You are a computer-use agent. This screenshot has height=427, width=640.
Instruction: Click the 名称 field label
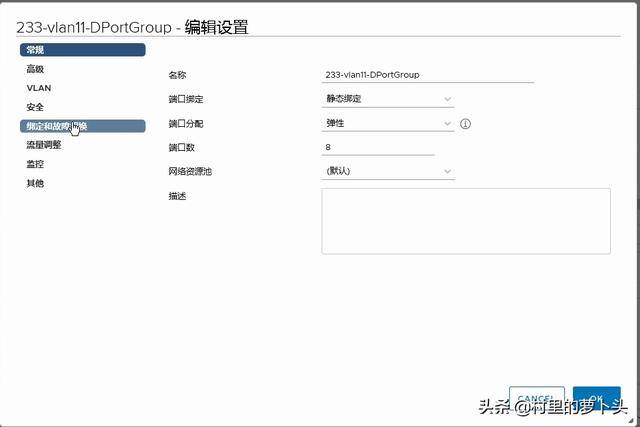pyautogui.click(x=178, y=75)
